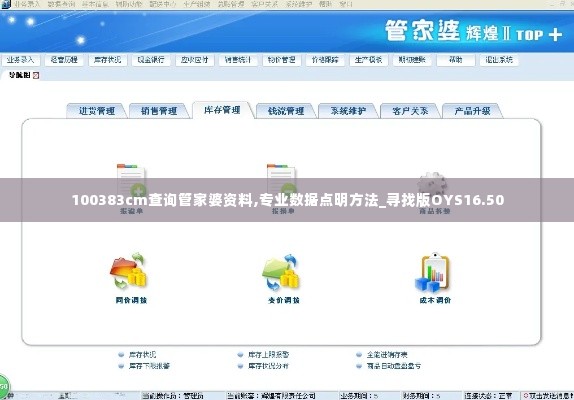Click the 当前账套 company status entry
This screenshot has width=574, height=400.
[x=271, y=396]
